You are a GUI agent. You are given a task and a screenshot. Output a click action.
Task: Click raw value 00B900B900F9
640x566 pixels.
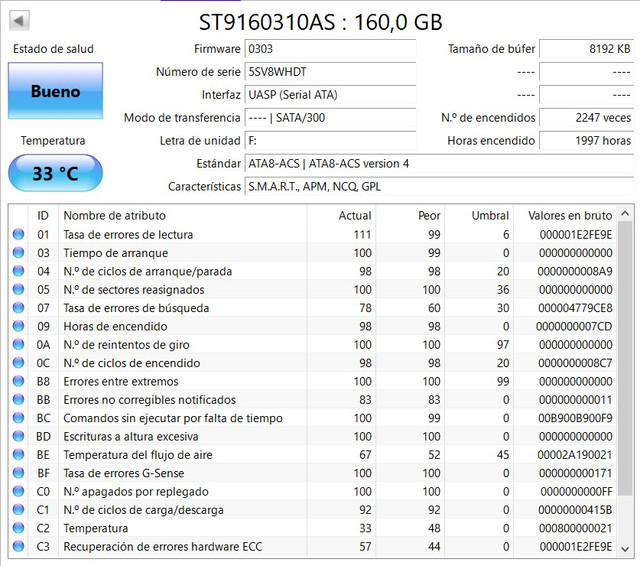coord(575,418)
